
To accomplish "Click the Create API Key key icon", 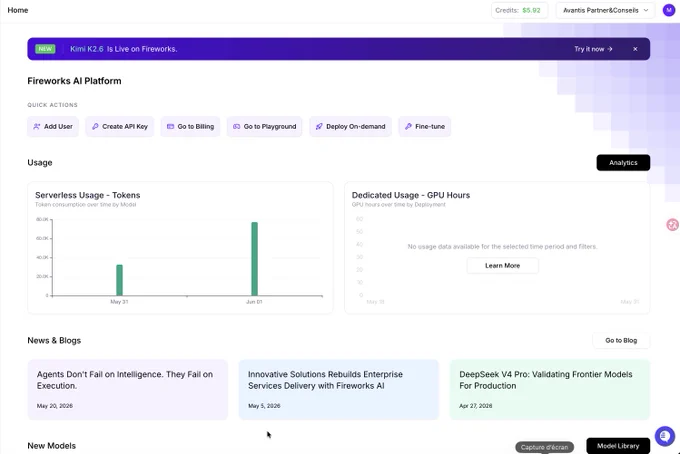I will (x=95, y=127).
